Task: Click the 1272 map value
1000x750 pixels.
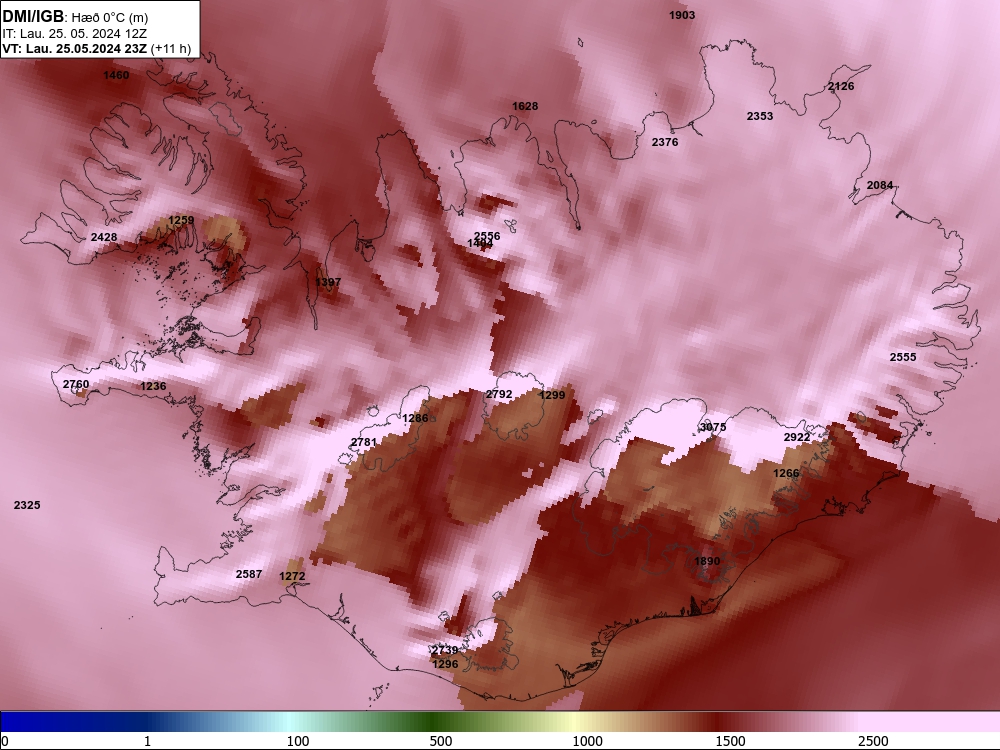Action: (x=292, y=576)
